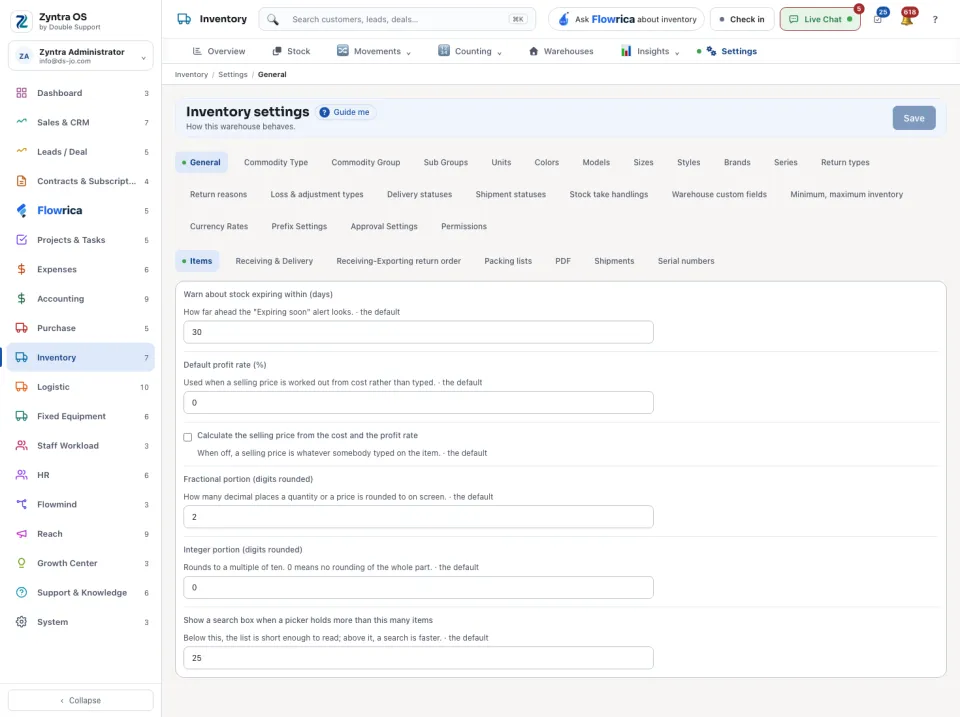Screen dimensions: 960x717
Task: Open the tasks checklist icon in header
Action: pyautogui.click(x=878, y=20)
